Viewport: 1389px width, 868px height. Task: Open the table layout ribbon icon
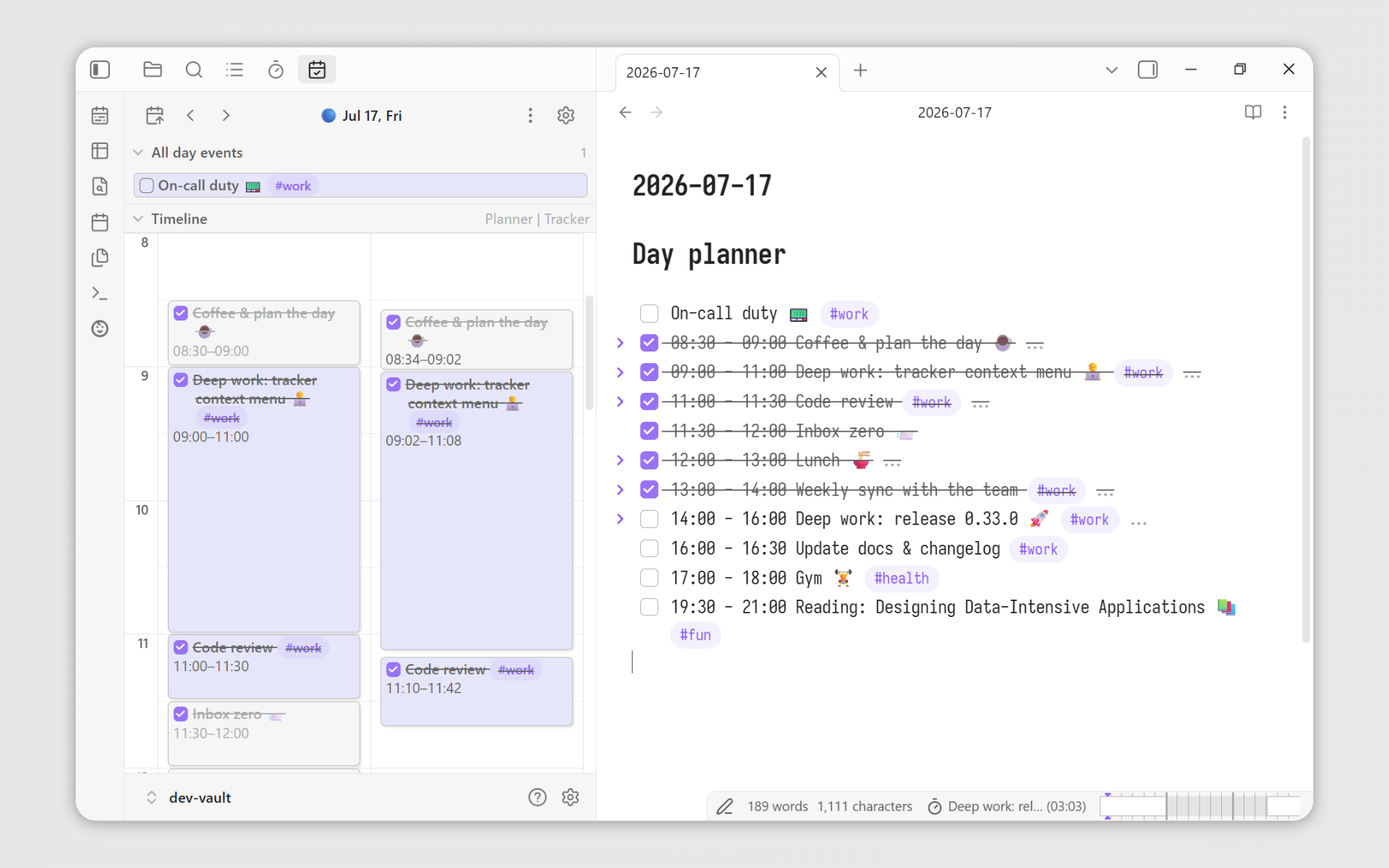pos(100,150)
